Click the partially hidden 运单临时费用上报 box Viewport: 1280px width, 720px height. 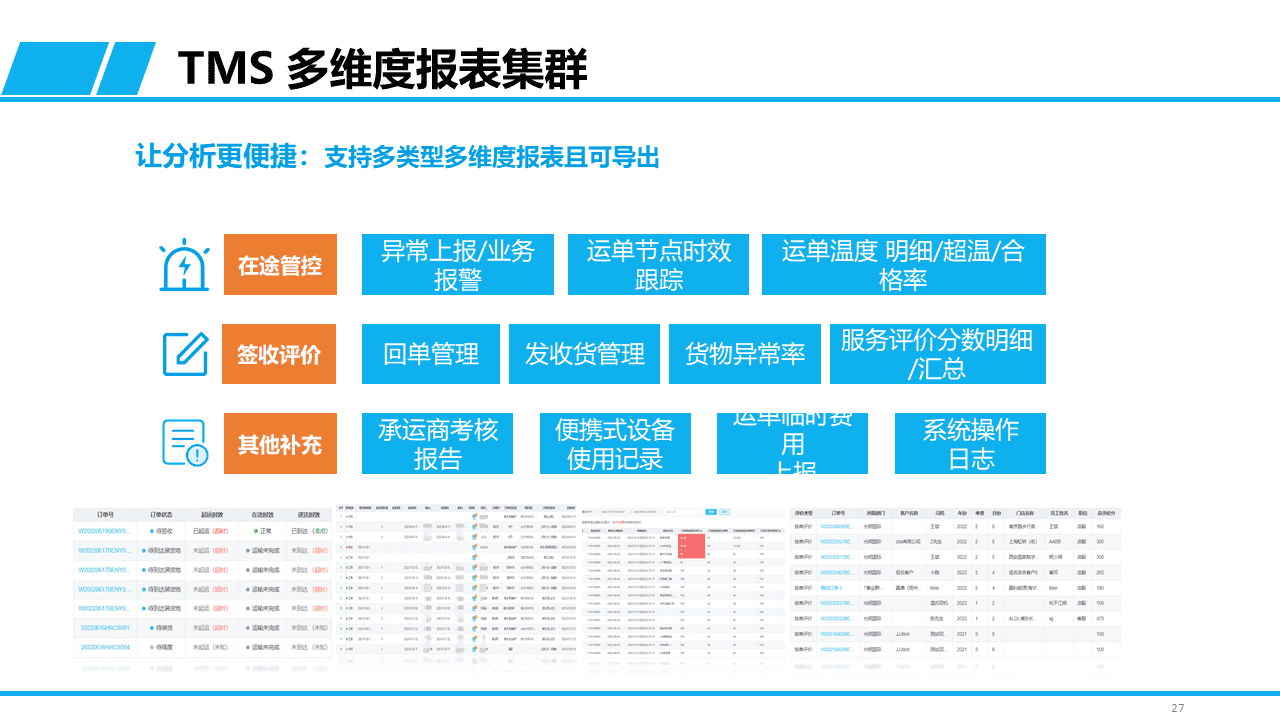click(x=792, y=444)
